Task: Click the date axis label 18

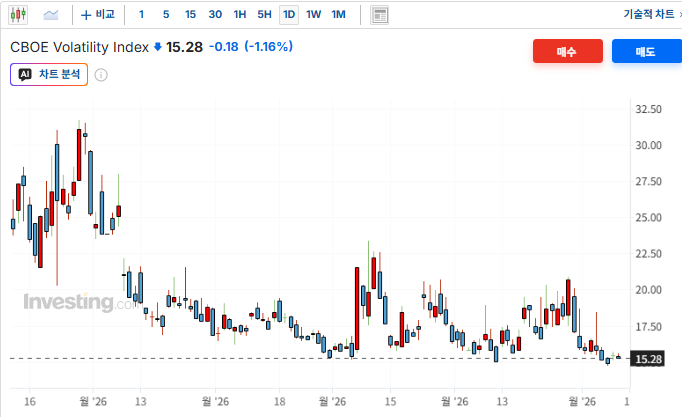Action: (x=279, y=401)
